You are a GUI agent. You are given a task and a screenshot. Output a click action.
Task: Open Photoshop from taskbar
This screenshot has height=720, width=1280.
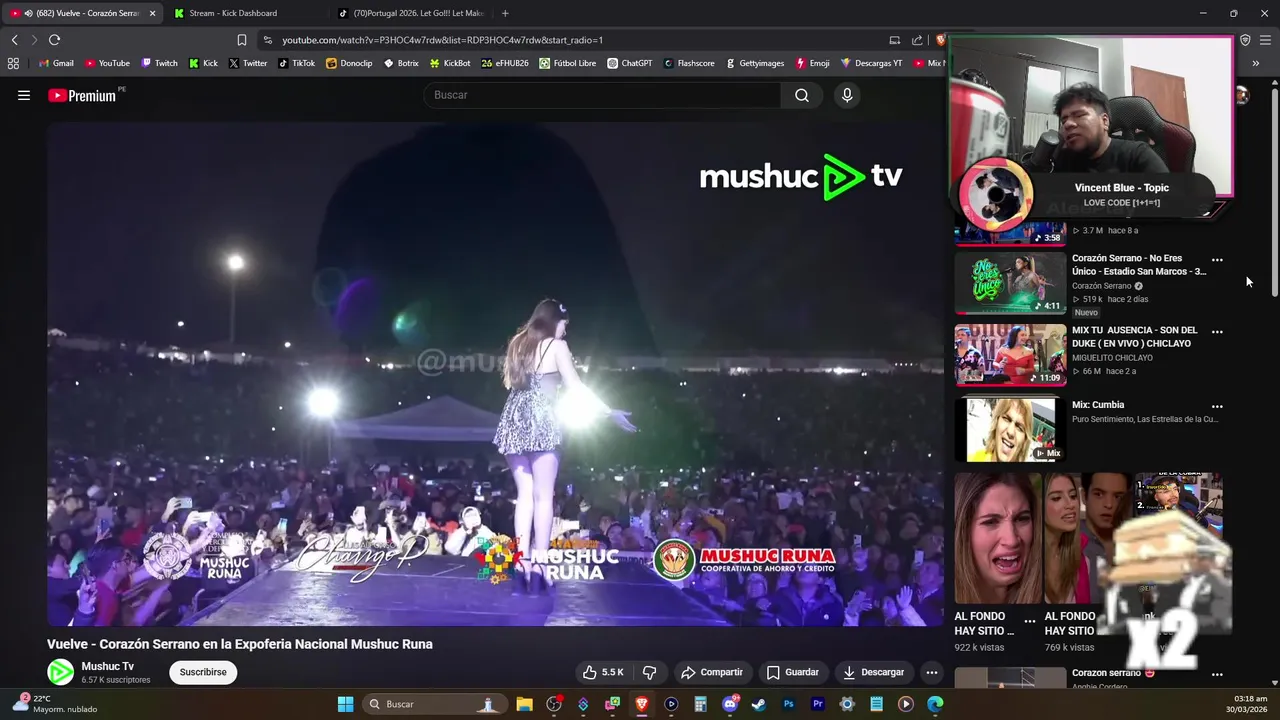pos(789,704)
